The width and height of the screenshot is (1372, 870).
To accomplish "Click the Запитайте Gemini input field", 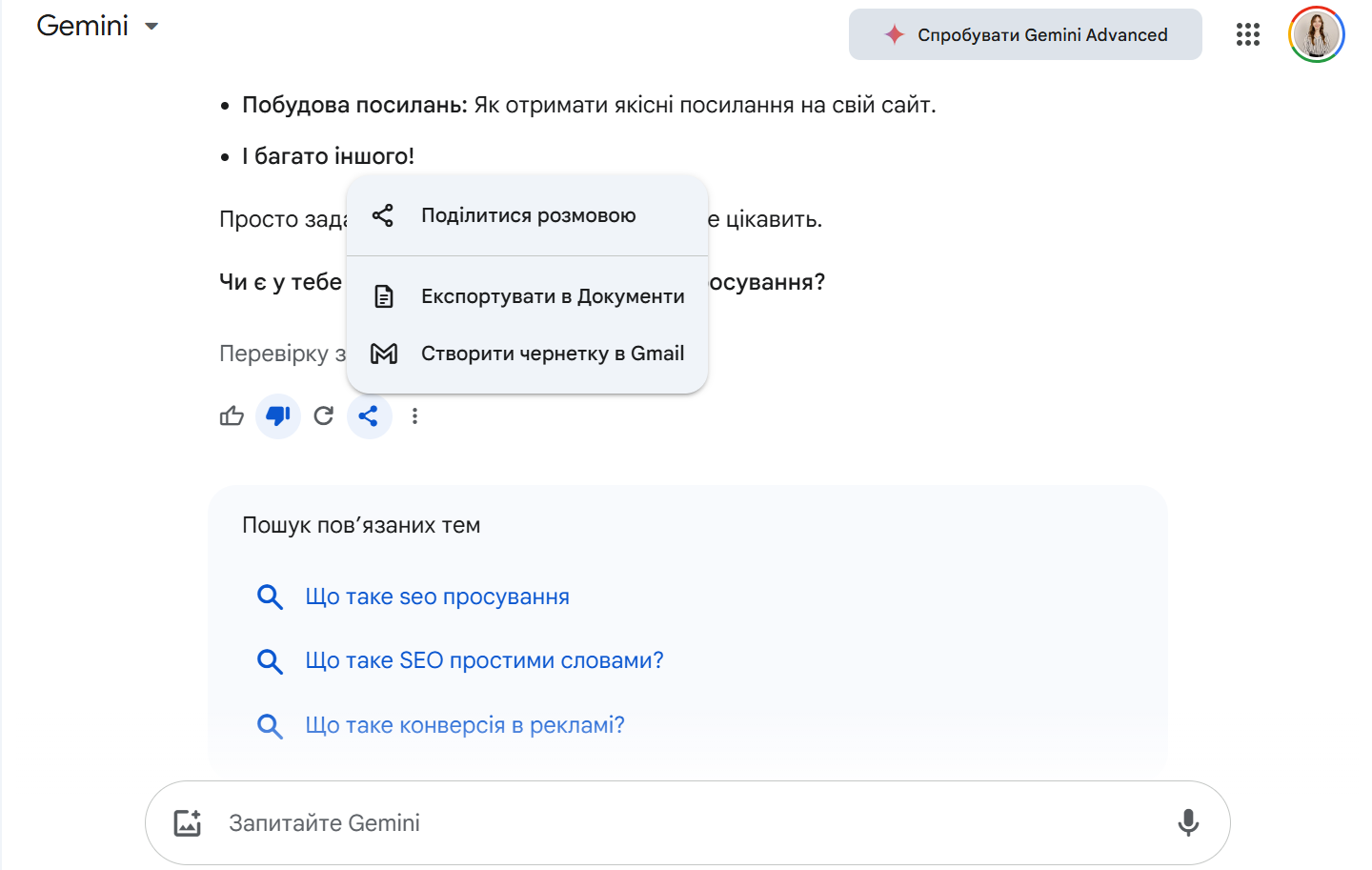I will tap(686, 823).
